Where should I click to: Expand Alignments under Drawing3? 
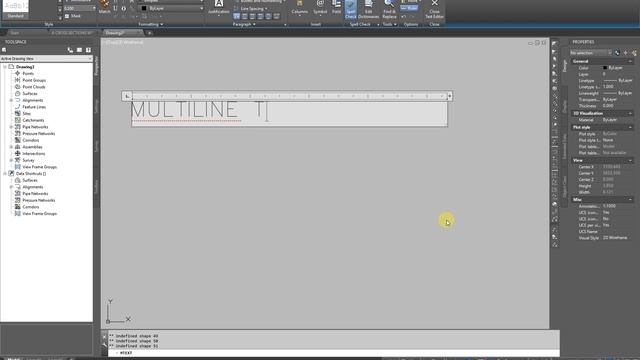click(x=11, y=100)
